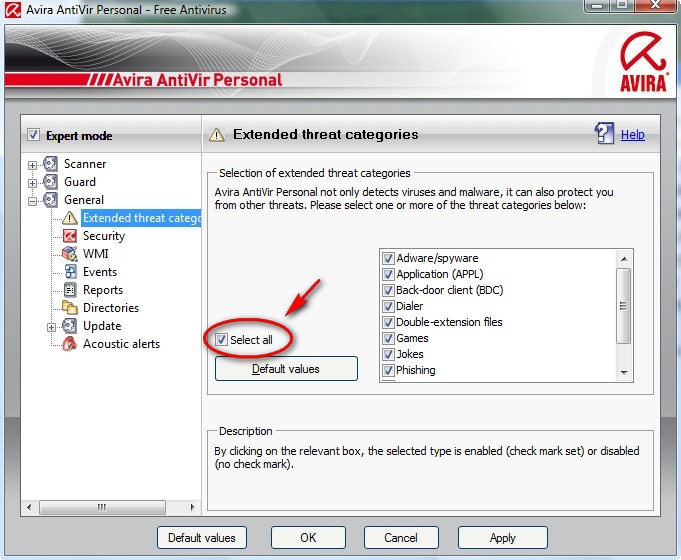Click the Events icon in tree
Image resolution: width=681 pixels, height=560 pixels.
point(70,272)
